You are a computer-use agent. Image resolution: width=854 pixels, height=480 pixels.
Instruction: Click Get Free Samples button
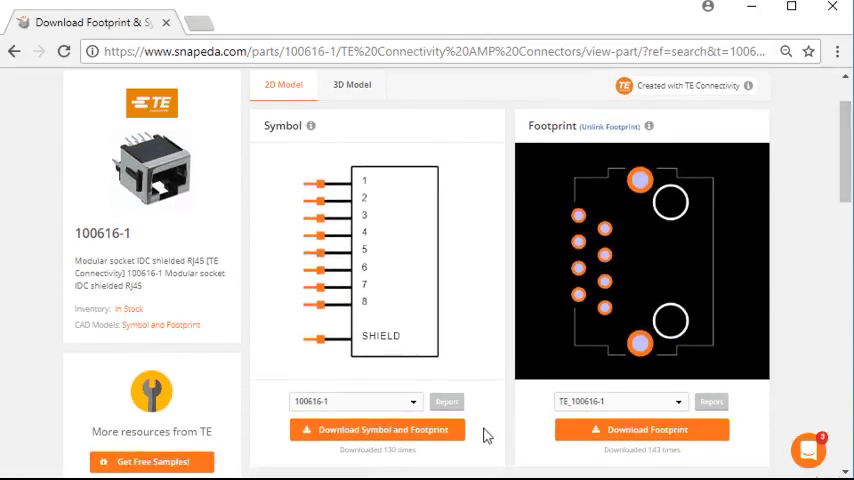point(152,462)
